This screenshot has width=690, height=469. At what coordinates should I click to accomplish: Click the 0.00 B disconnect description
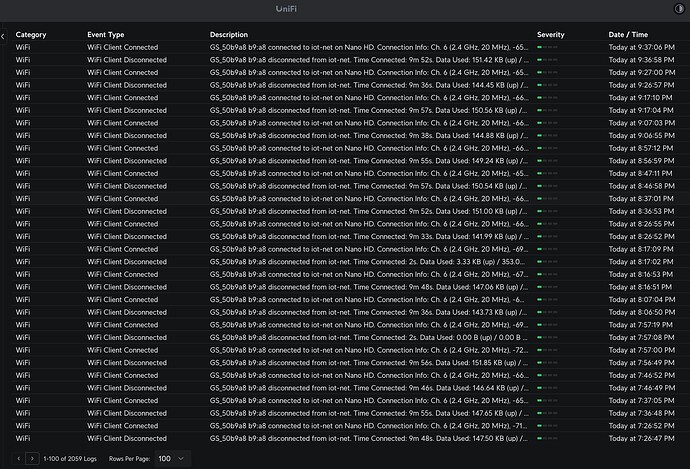(369, 337)
